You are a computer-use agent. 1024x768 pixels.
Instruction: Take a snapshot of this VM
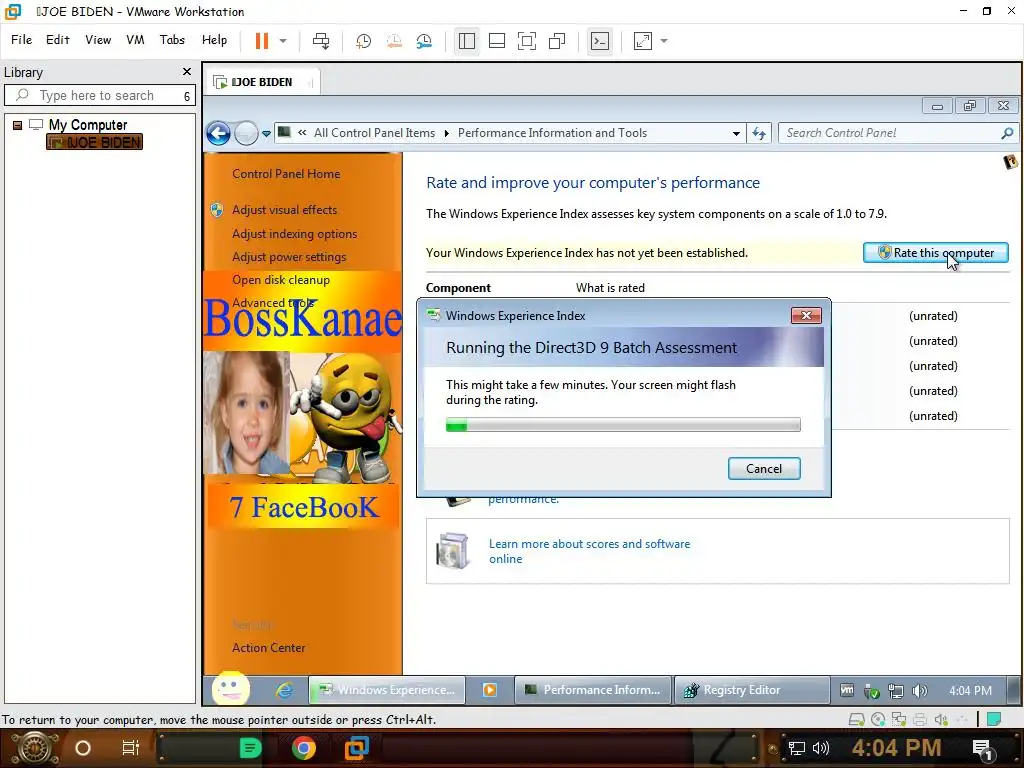[363, 40]
